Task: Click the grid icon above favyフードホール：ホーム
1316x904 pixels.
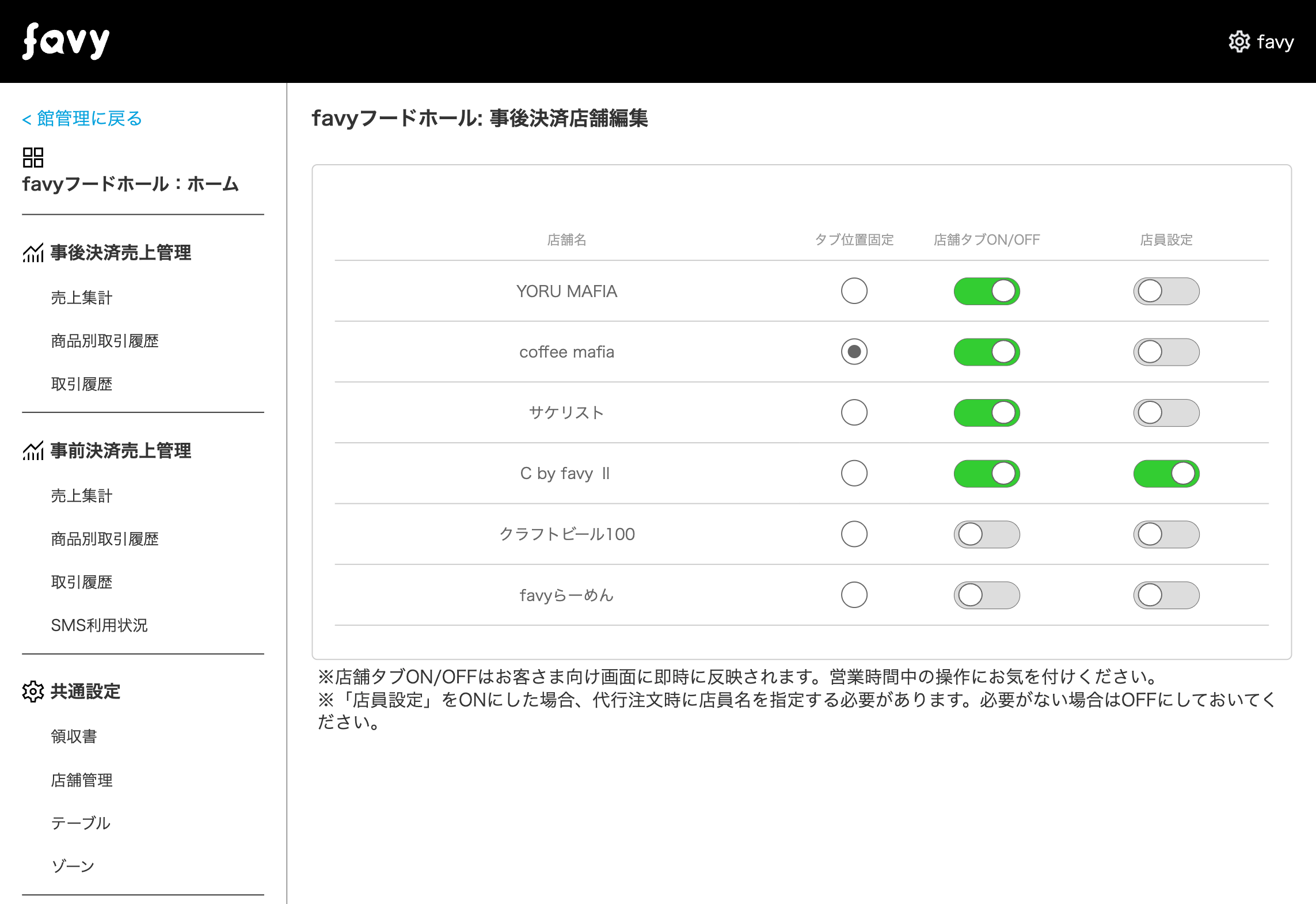Action: click(x=33, y=157)
